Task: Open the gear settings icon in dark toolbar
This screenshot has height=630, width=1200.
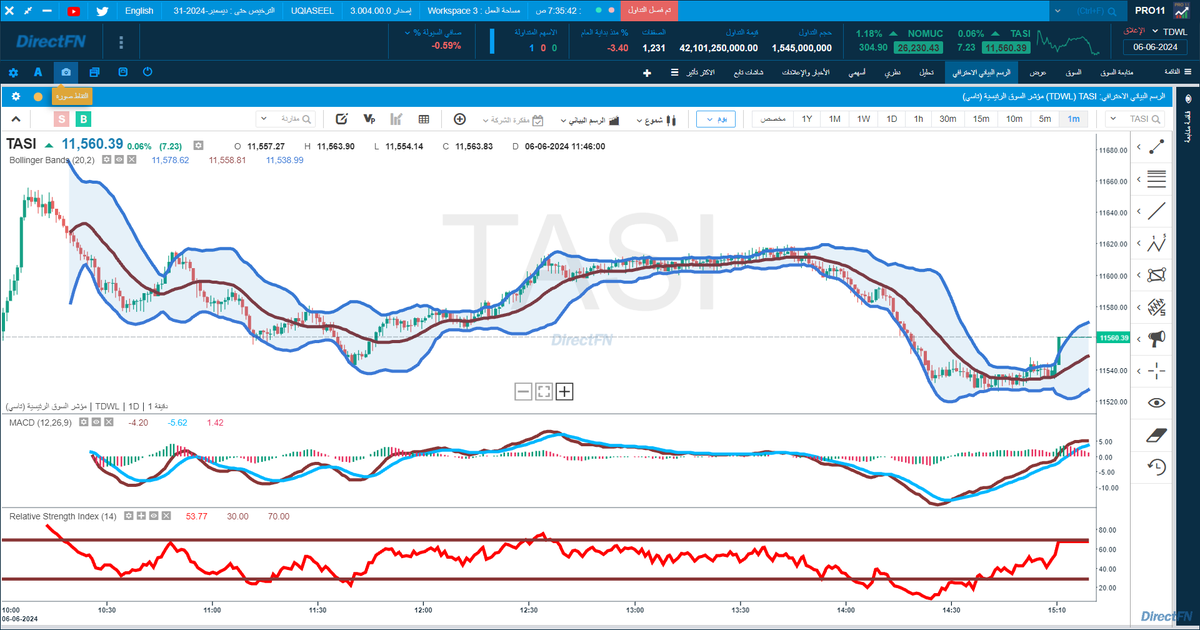Action: 13,72
